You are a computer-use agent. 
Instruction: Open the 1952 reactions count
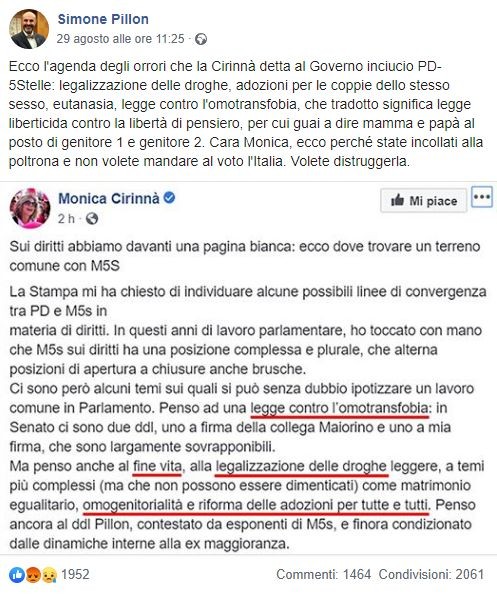click(x=75, y=574)
